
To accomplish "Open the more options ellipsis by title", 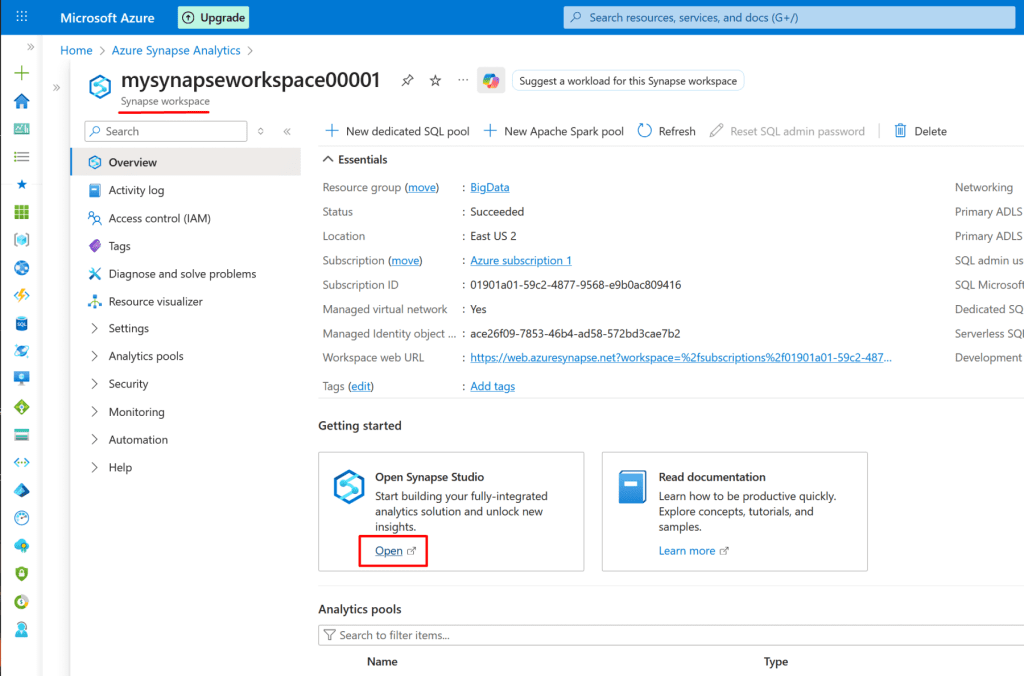I will coord(462,80).
